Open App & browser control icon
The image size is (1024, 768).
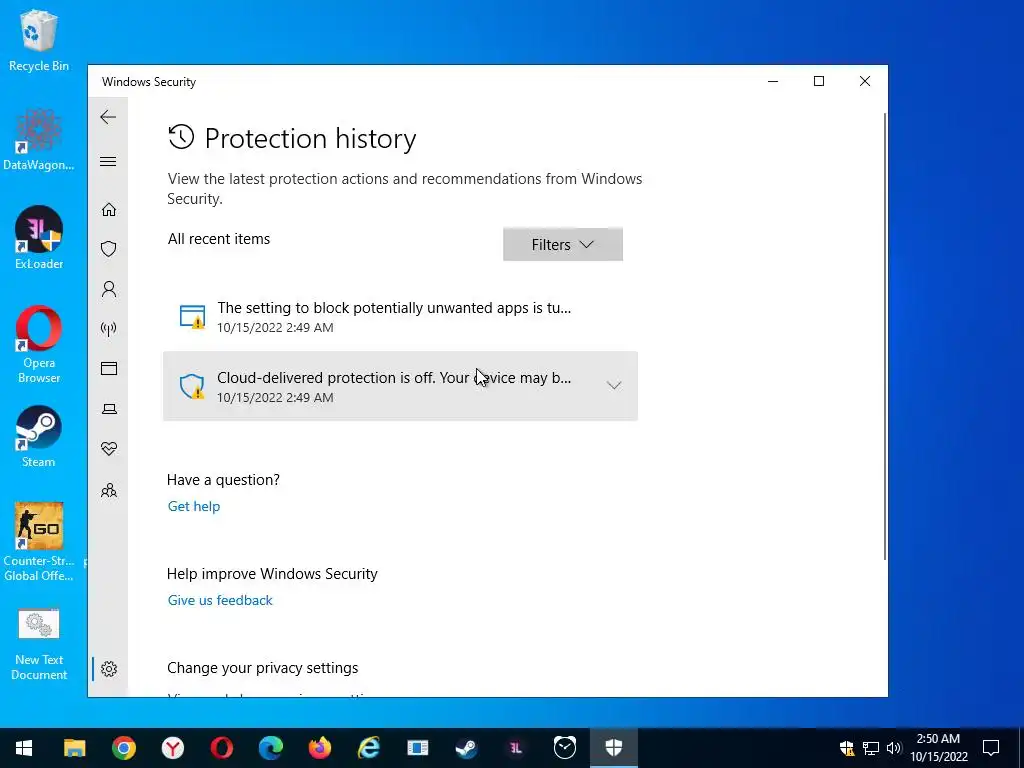[109, 368]
